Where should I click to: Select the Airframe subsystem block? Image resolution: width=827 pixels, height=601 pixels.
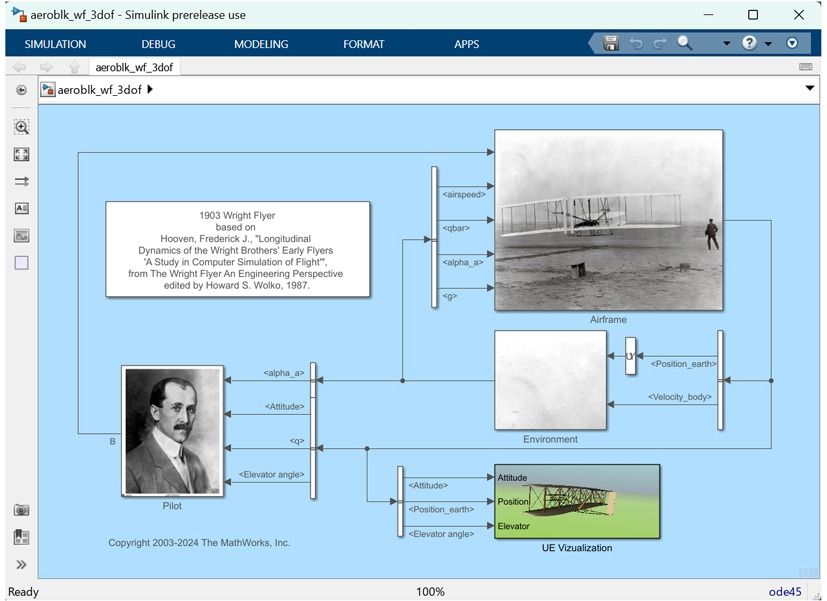pos(608,220)
